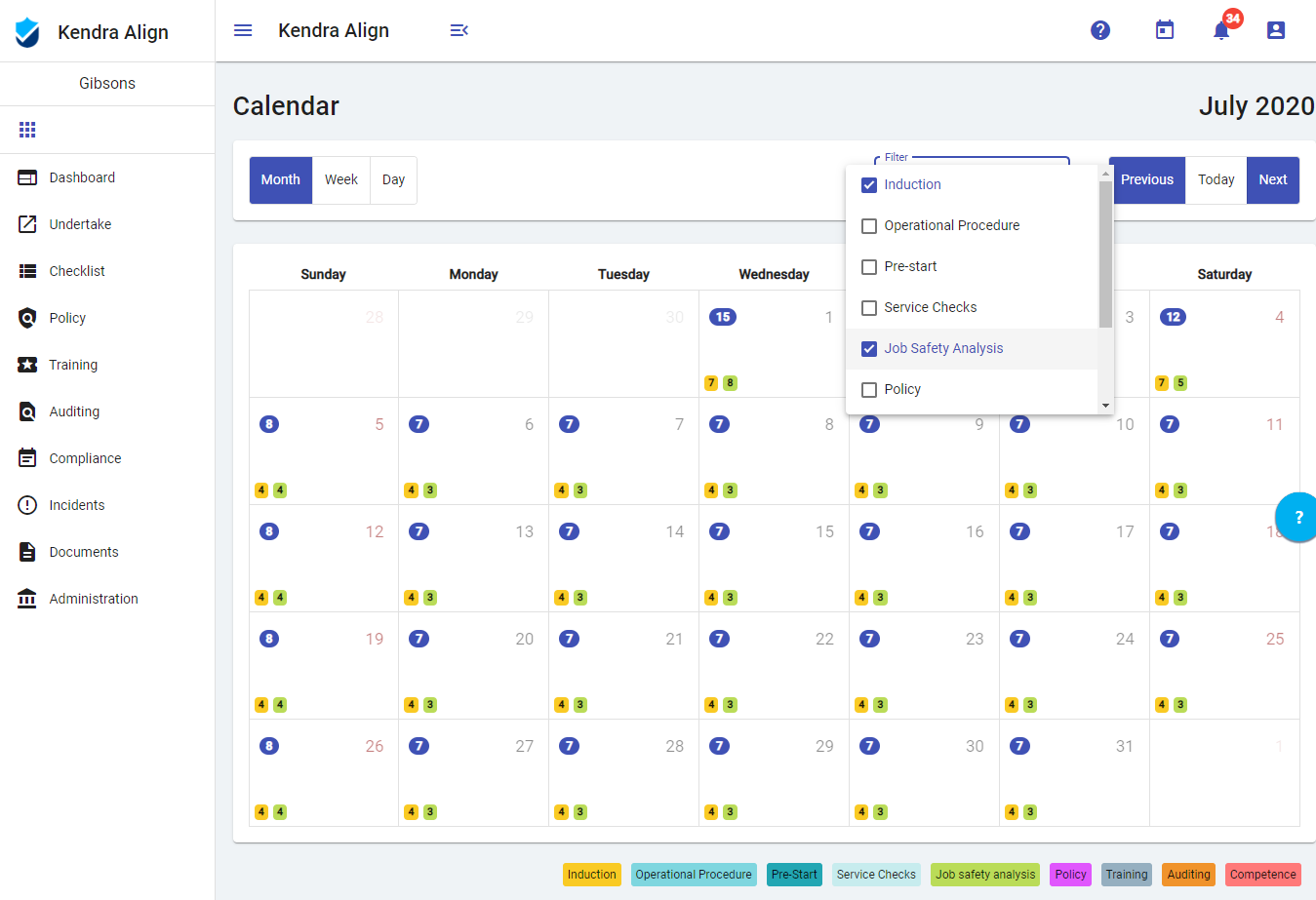Click the Competence legend swatch
Viewport: 1316px width, 900px height.
pyautogui.click(x=1263, y=875)
